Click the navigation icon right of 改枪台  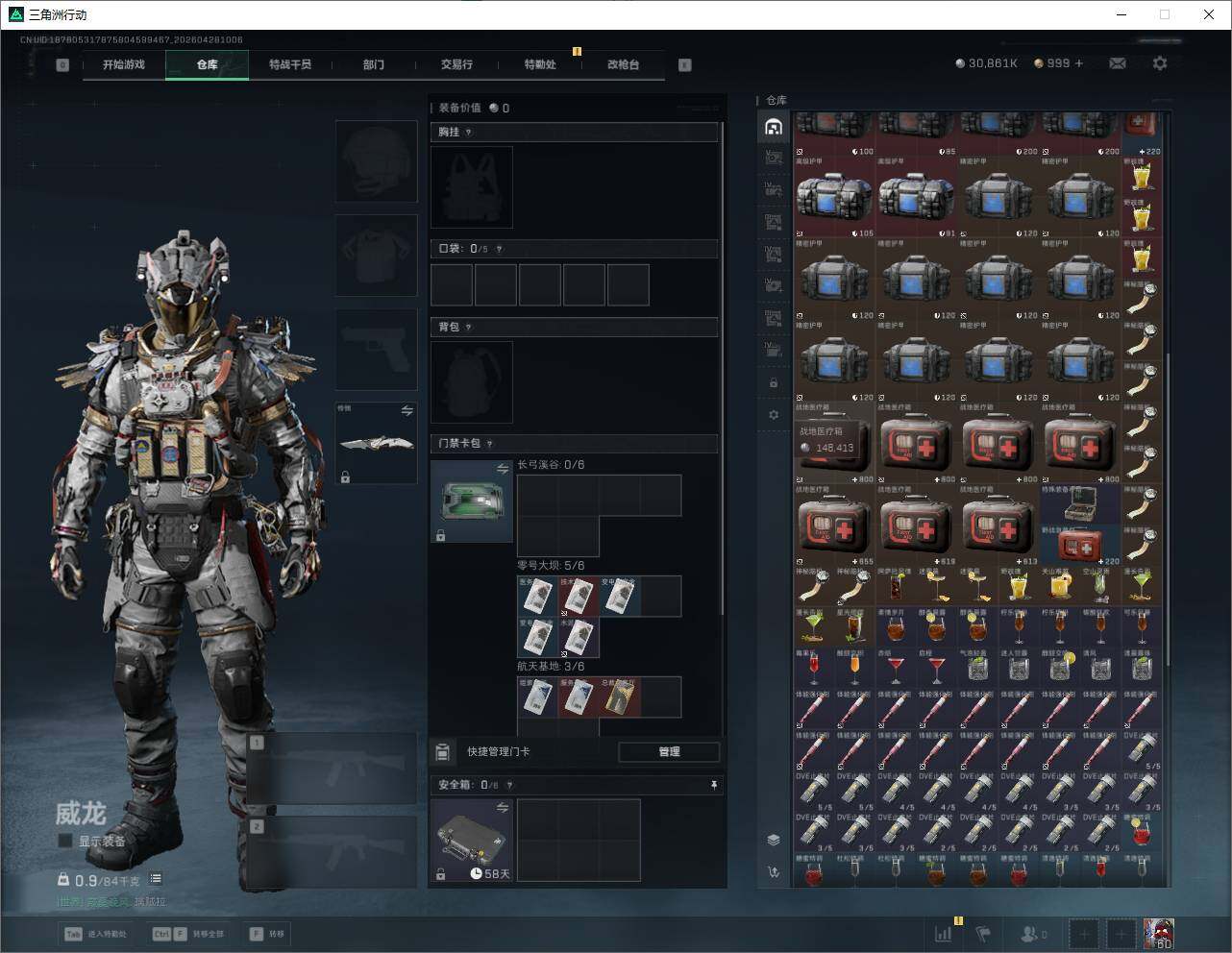(x=684, y=65)
